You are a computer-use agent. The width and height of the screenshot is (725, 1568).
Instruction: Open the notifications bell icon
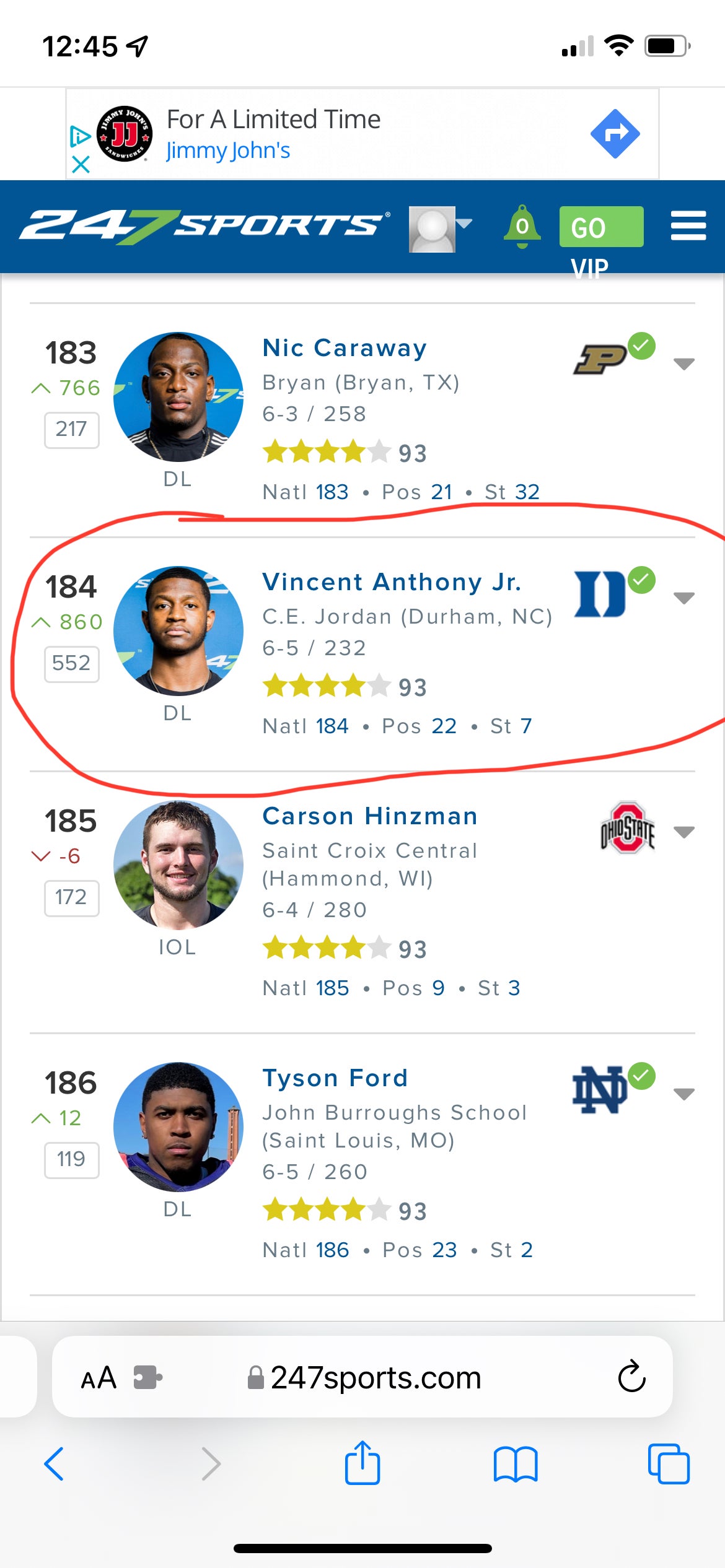pos(522,227)
